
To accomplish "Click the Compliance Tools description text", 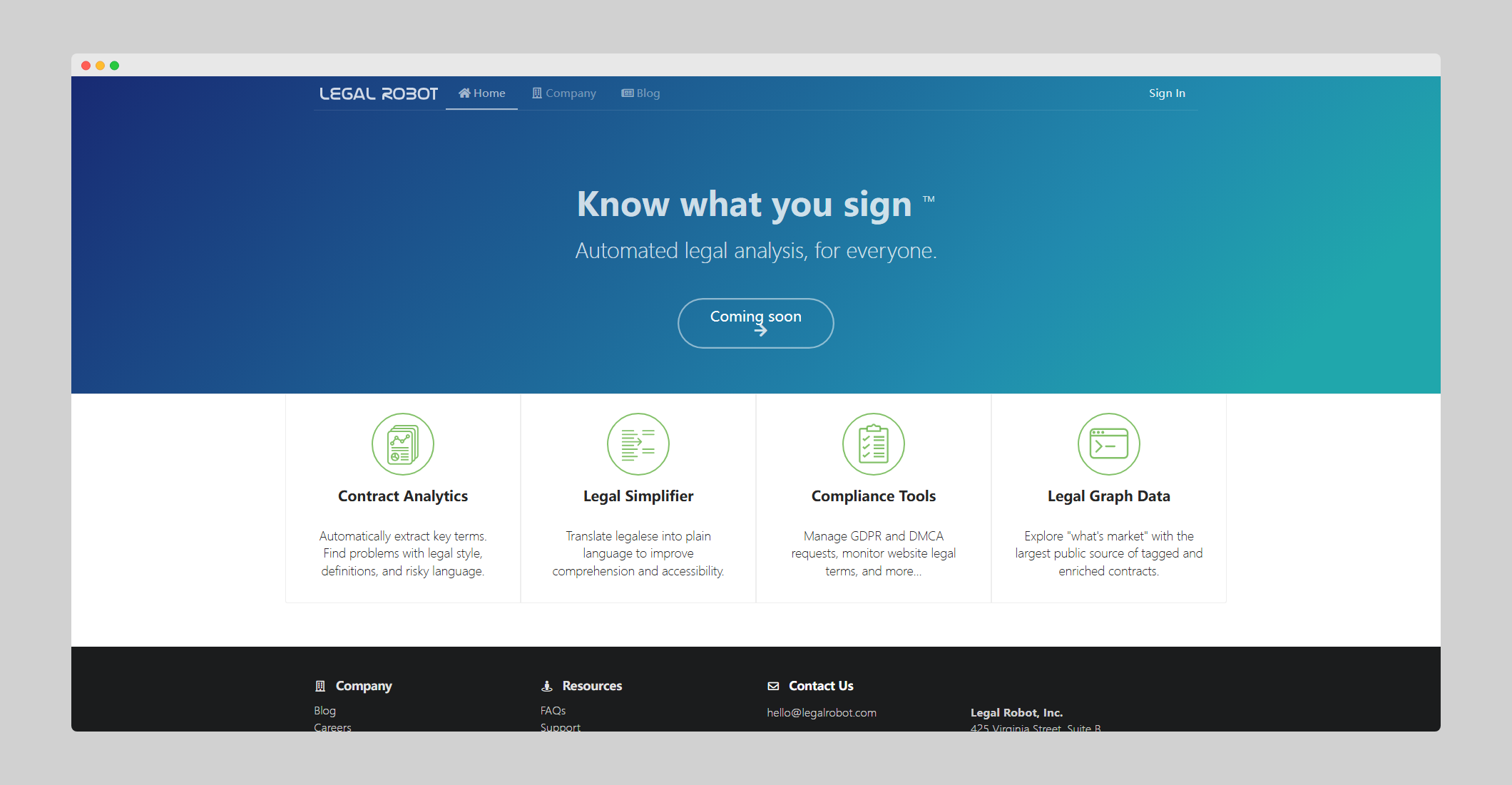I will pyautogui.click(x=874, y=553).
